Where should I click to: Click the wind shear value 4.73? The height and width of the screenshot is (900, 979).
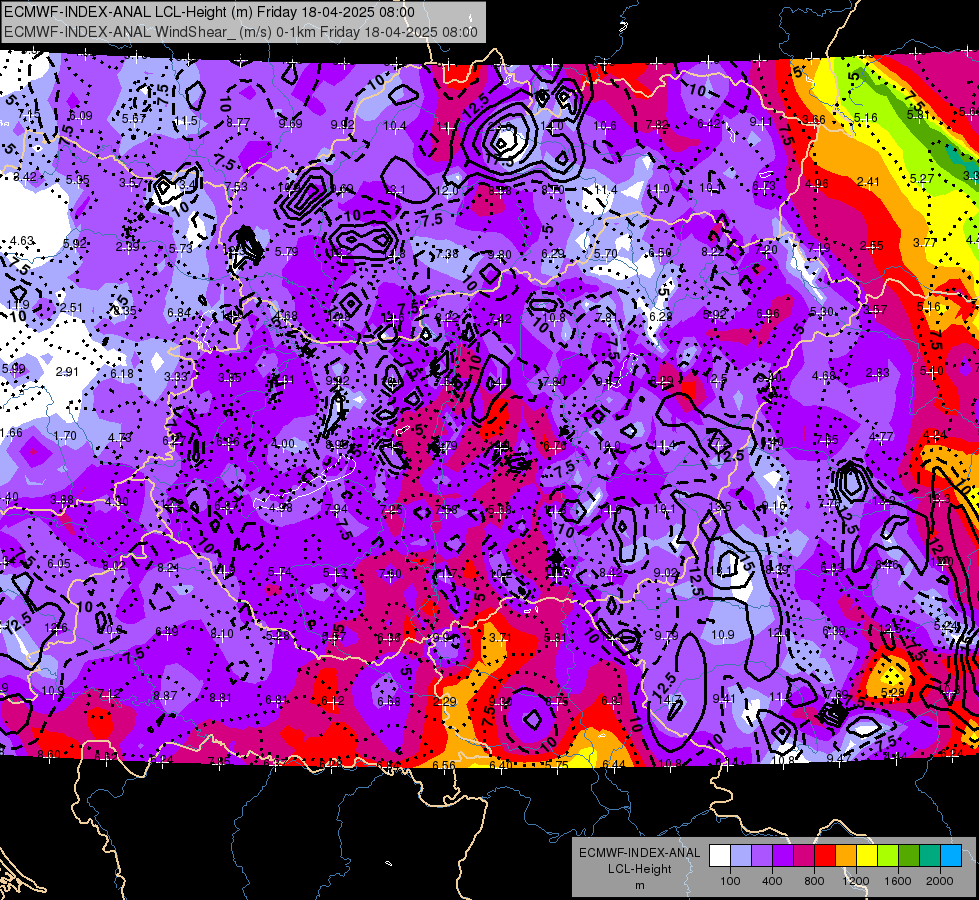120,438
